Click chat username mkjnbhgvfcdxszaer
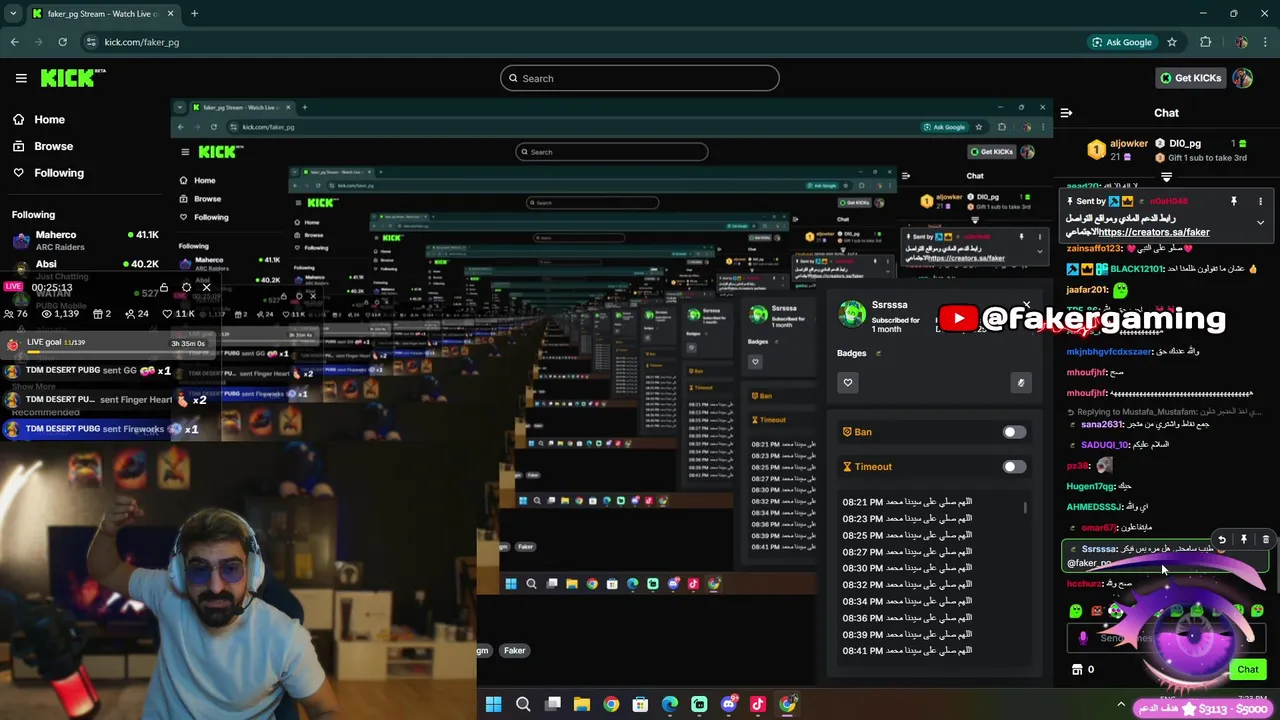This screenshot has width=1280, height=720. pos(1109,352)
